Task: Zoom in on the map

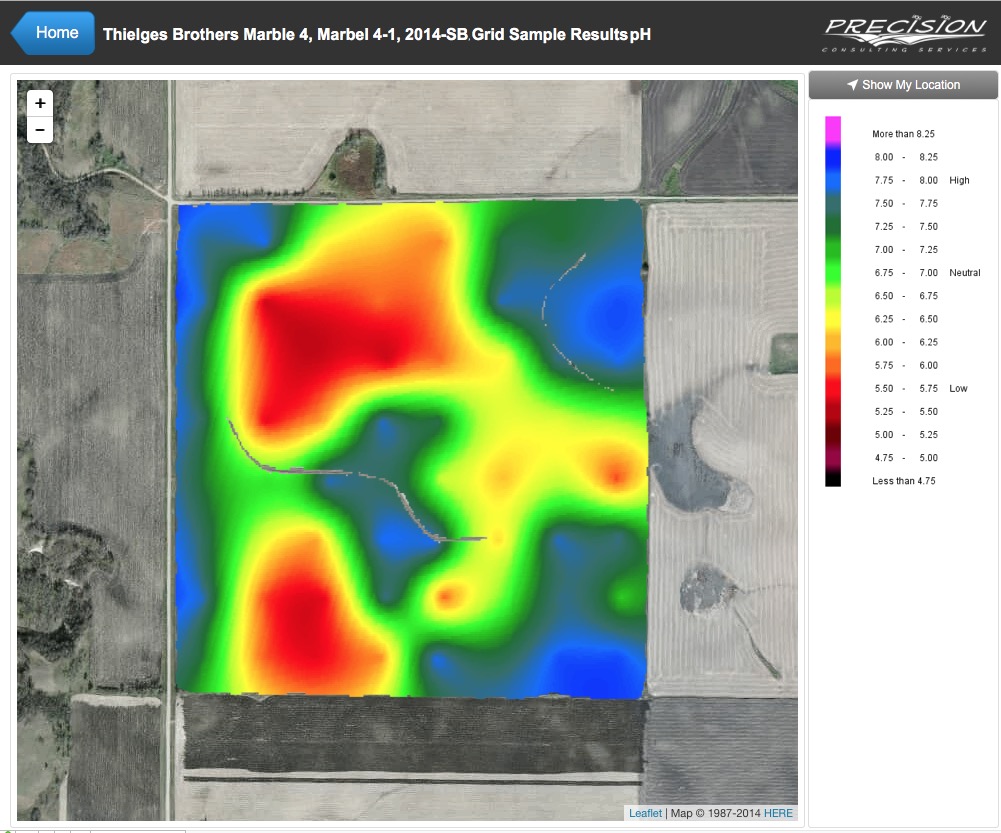Action: click(x=40, y=103)
